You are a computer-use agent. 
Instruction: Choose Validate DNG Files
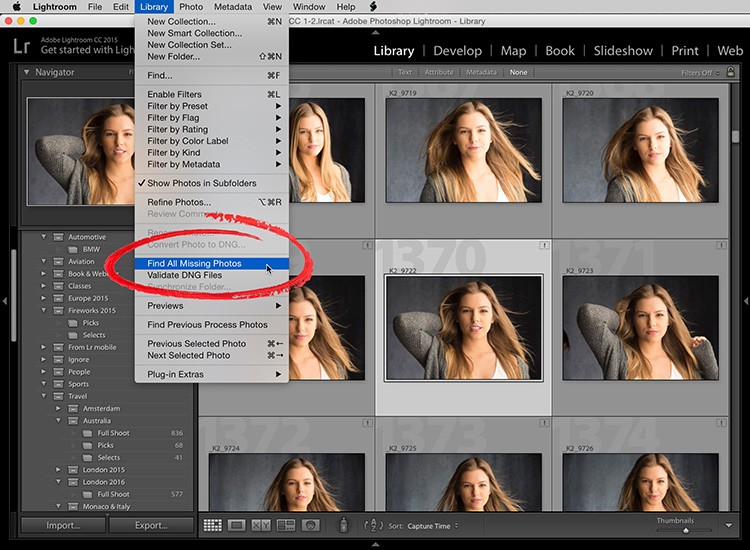(x=211, y=275)
